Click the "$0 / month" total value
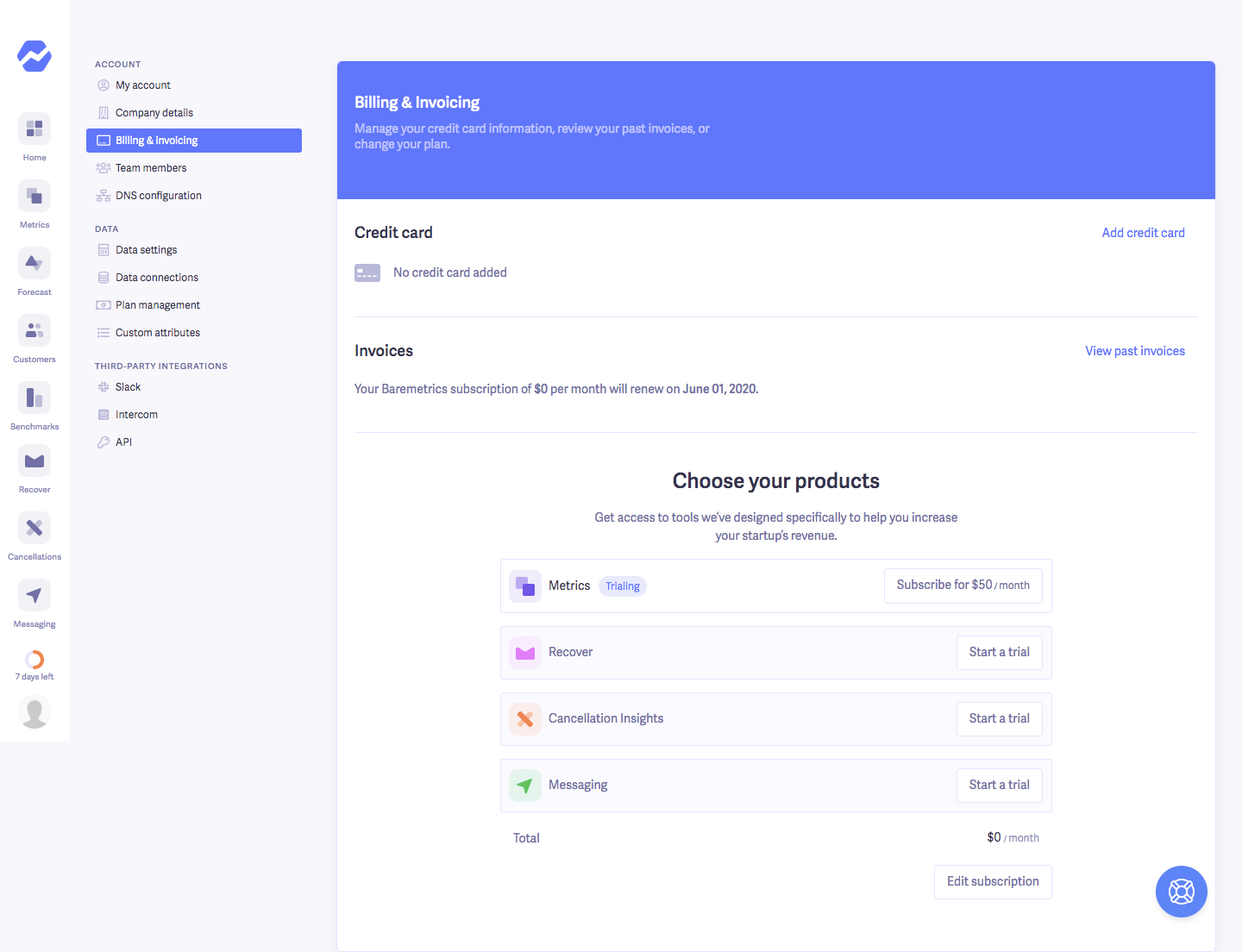The width and height of the screenshot is (1242, 952). tap(1013, 838)
